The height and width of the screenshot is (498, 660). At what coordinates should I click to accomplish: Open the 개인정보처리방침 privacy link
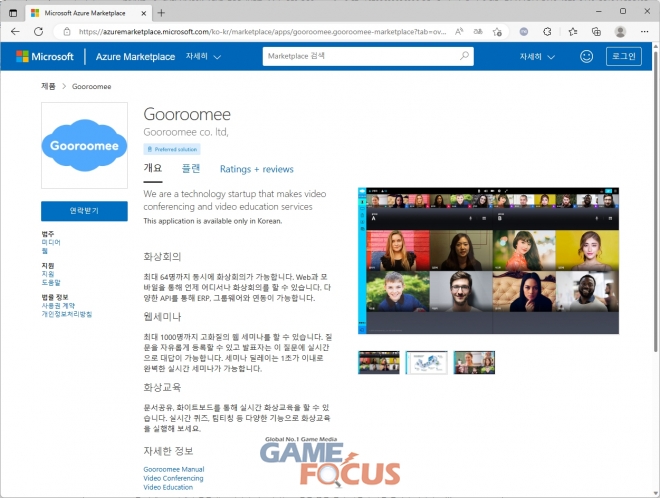(67, 314)
